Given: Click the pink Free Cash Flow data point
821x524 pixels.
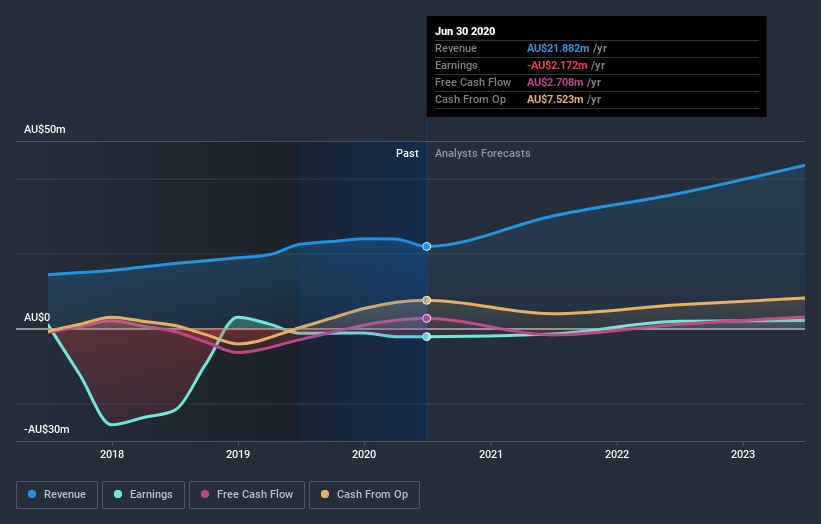Looking at the screenshot, I should pos(427,318).
